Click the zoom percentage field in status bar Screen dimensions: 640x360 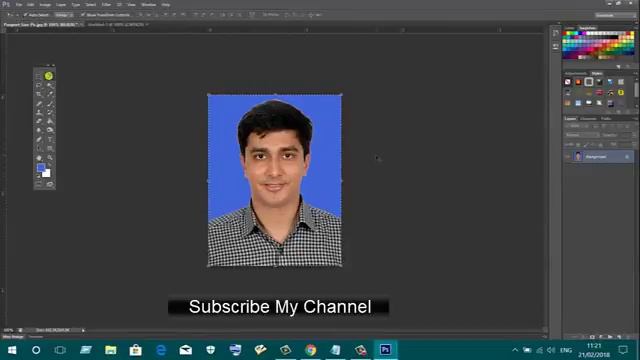click(x=8, y=330)
